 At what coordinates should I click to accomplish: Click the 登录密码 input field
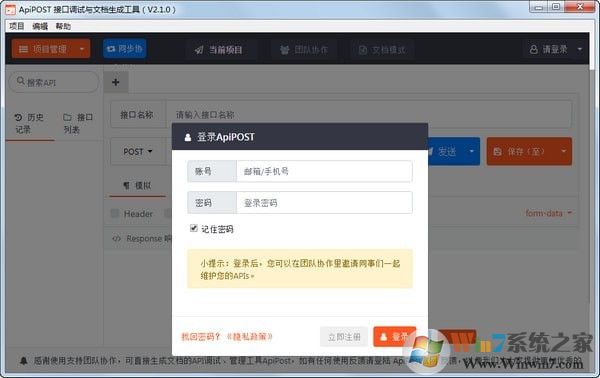point(324,202)
